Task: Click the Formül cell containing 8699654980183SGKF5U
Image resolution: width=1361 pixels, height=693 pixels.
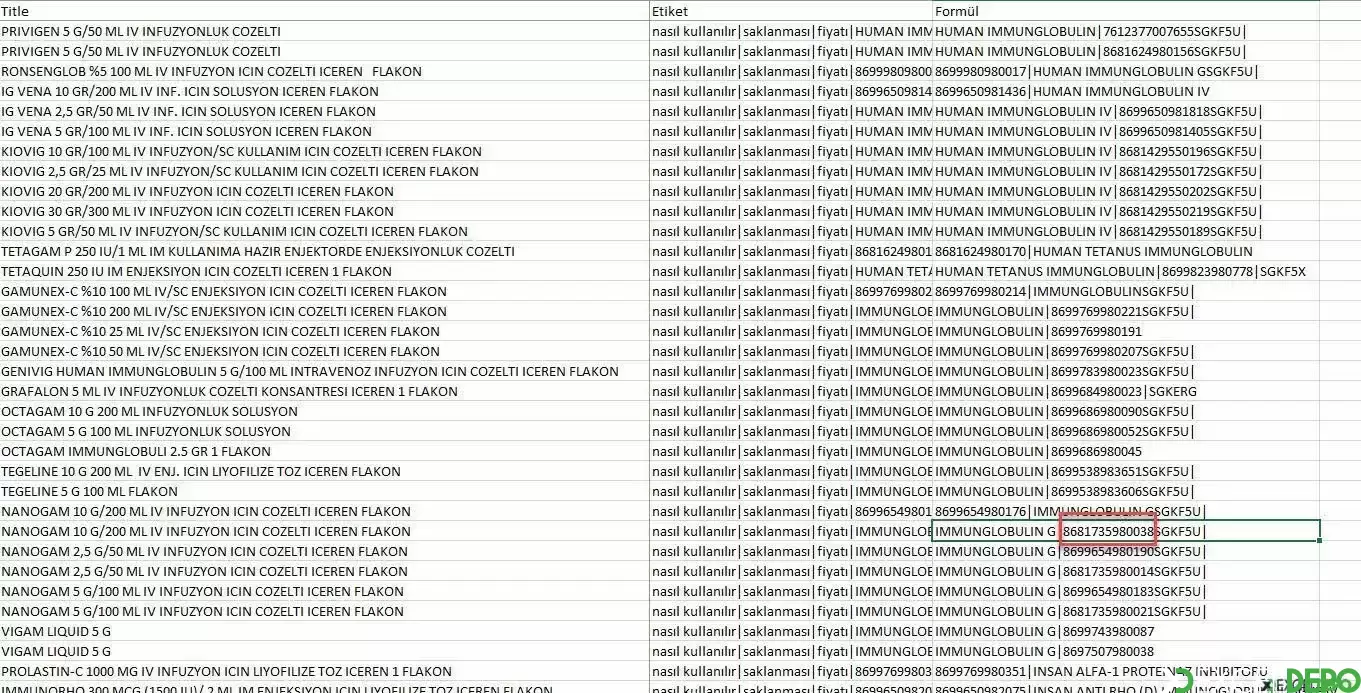Action: pos(1126,591)
